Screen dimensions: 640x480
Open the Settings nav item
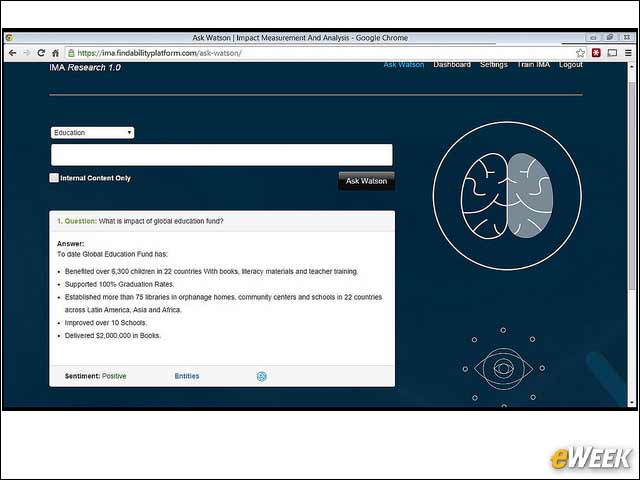click(x=493, y=65)
